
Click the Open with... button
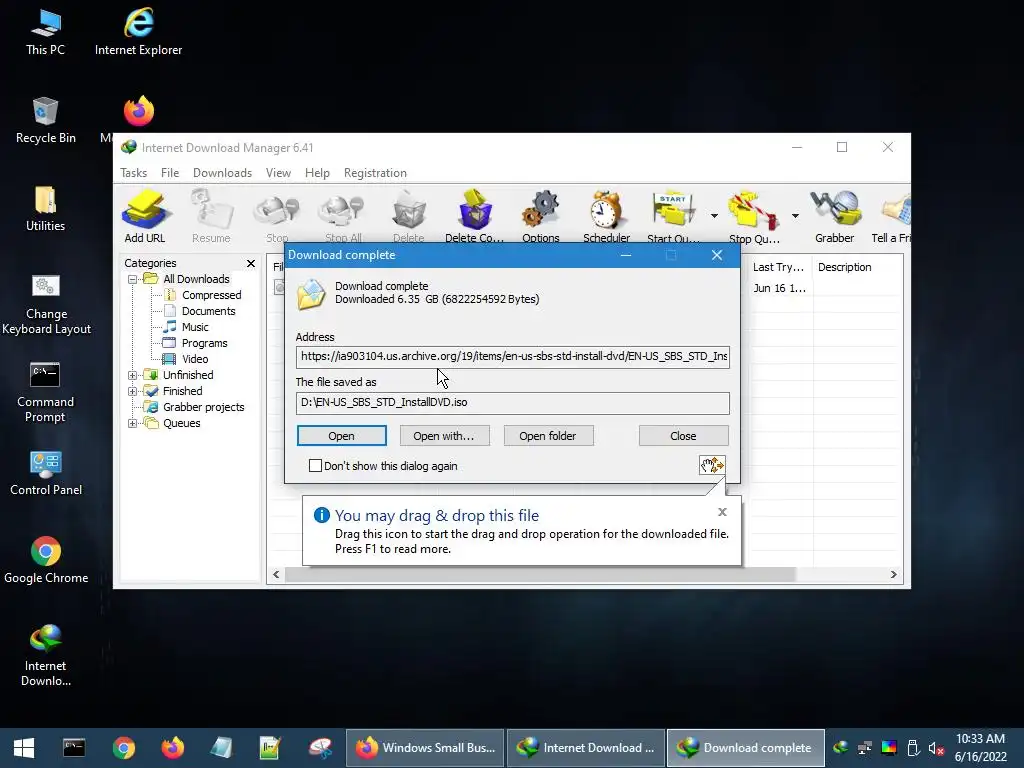(444, 436)
